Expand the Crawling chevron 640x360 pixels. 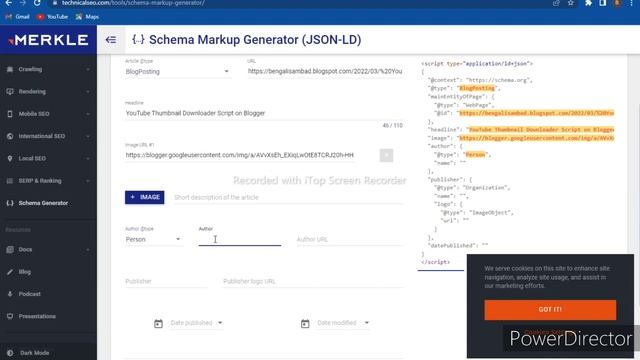(x=88, y=69)
